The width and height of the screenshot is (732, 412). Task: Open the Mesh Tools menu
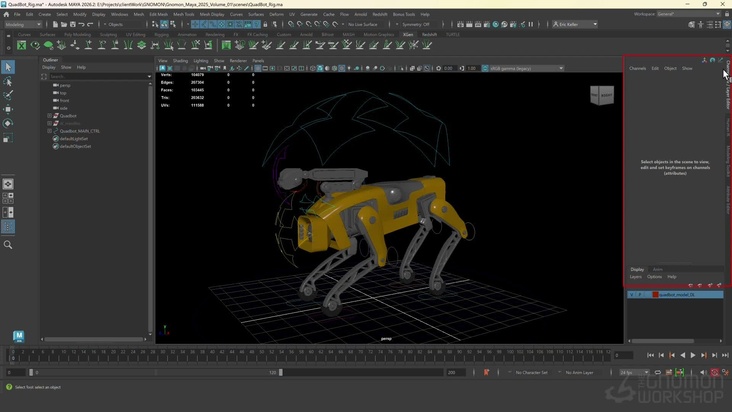(x=184, y=15)
